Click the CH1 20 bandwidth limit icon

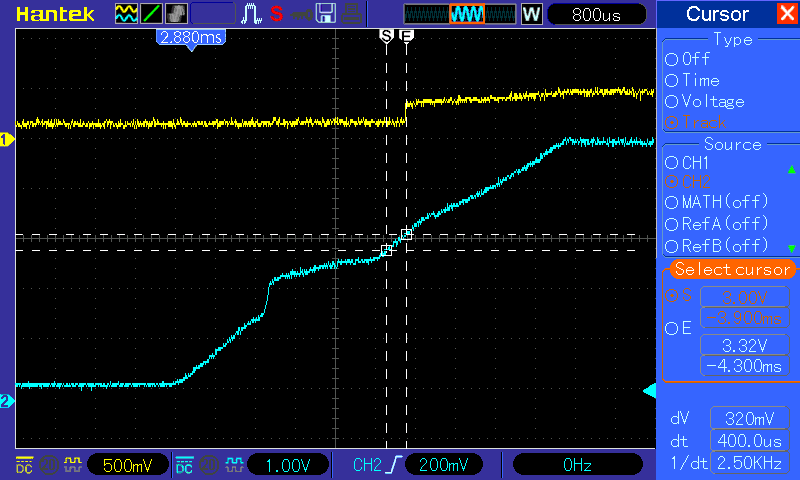coord(49,465)
